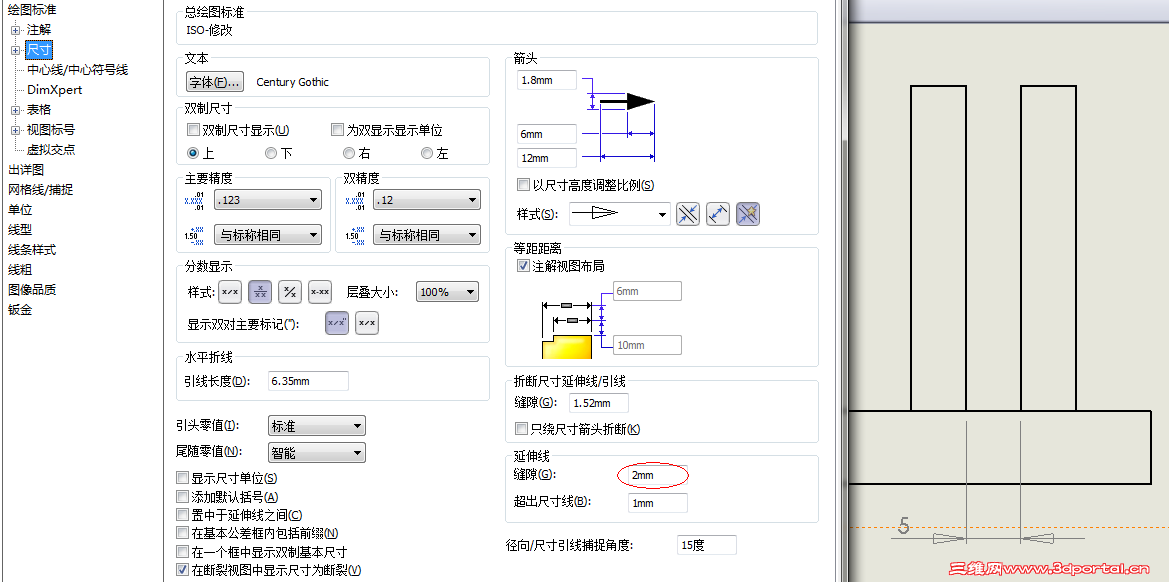Select DimXpert tree item
Image resolution: width=1169 pixels, height=582 pixels.
54,89
